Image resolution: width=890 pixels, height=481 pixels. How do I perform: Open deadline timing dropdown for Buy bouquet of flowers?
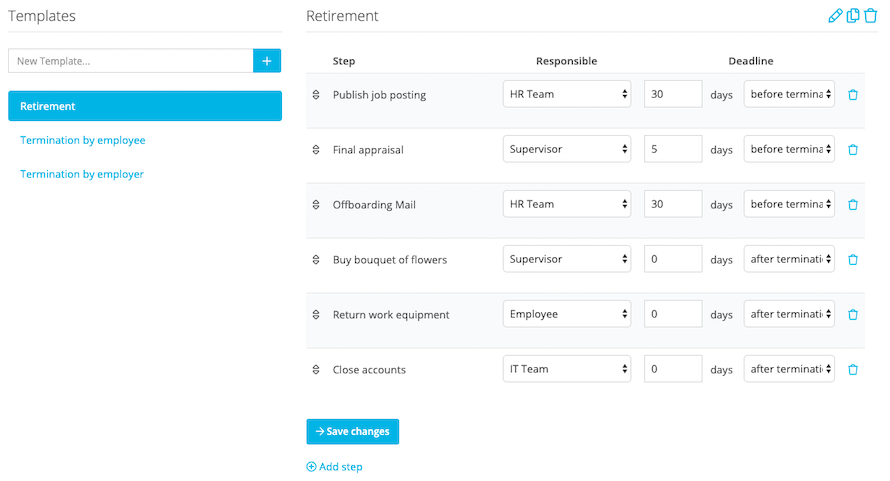coord(789,259)
